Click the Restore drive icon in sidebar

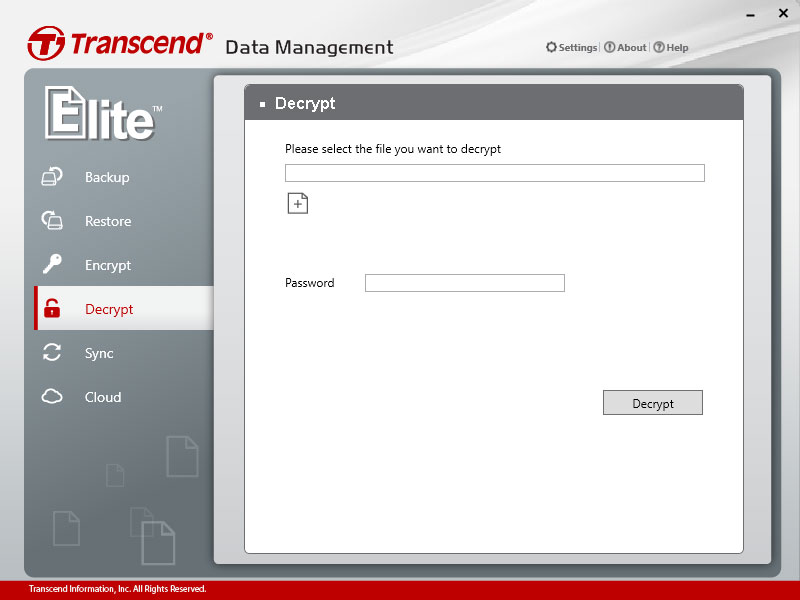point(52,220)
